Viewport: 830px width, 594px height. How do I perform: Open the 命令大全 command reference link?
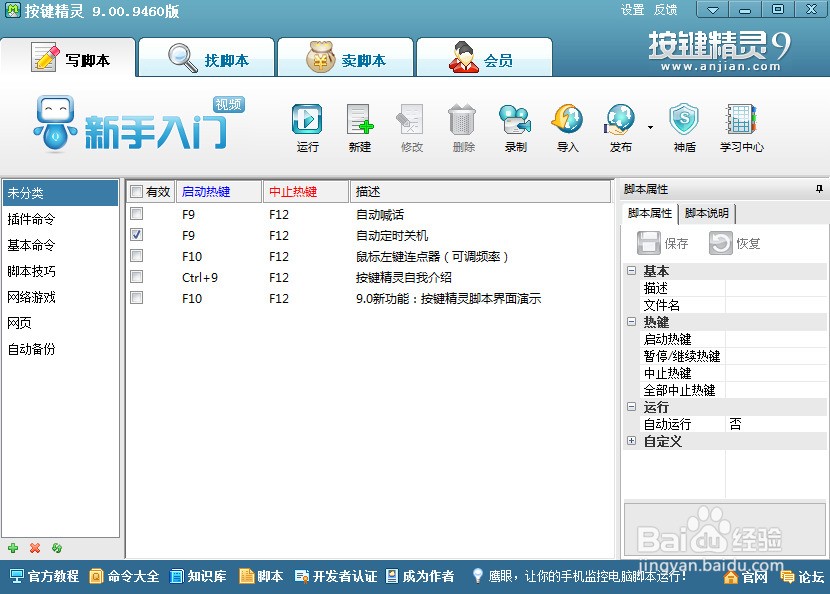point(124,576)
